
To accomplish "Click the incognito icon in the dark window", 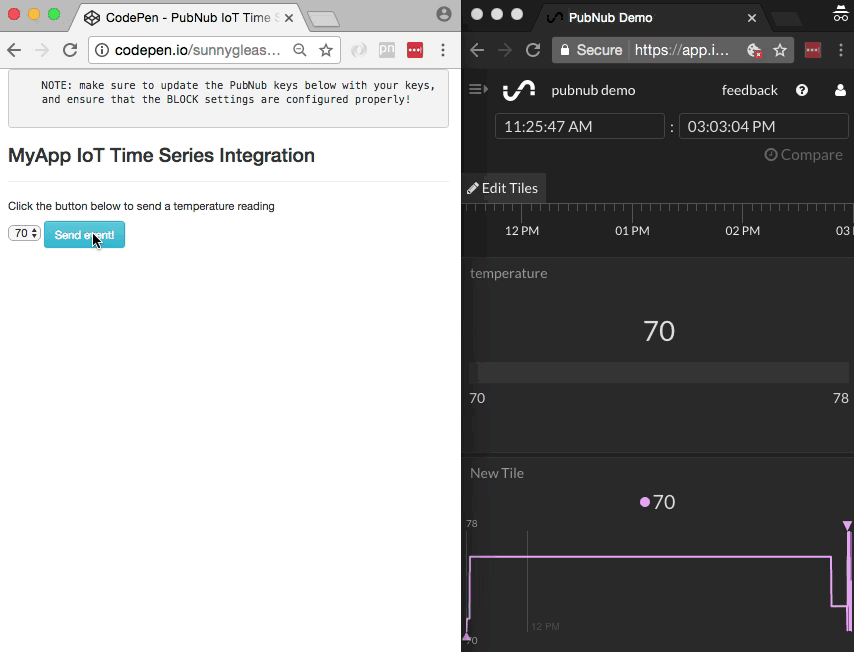I will point(840,14).
